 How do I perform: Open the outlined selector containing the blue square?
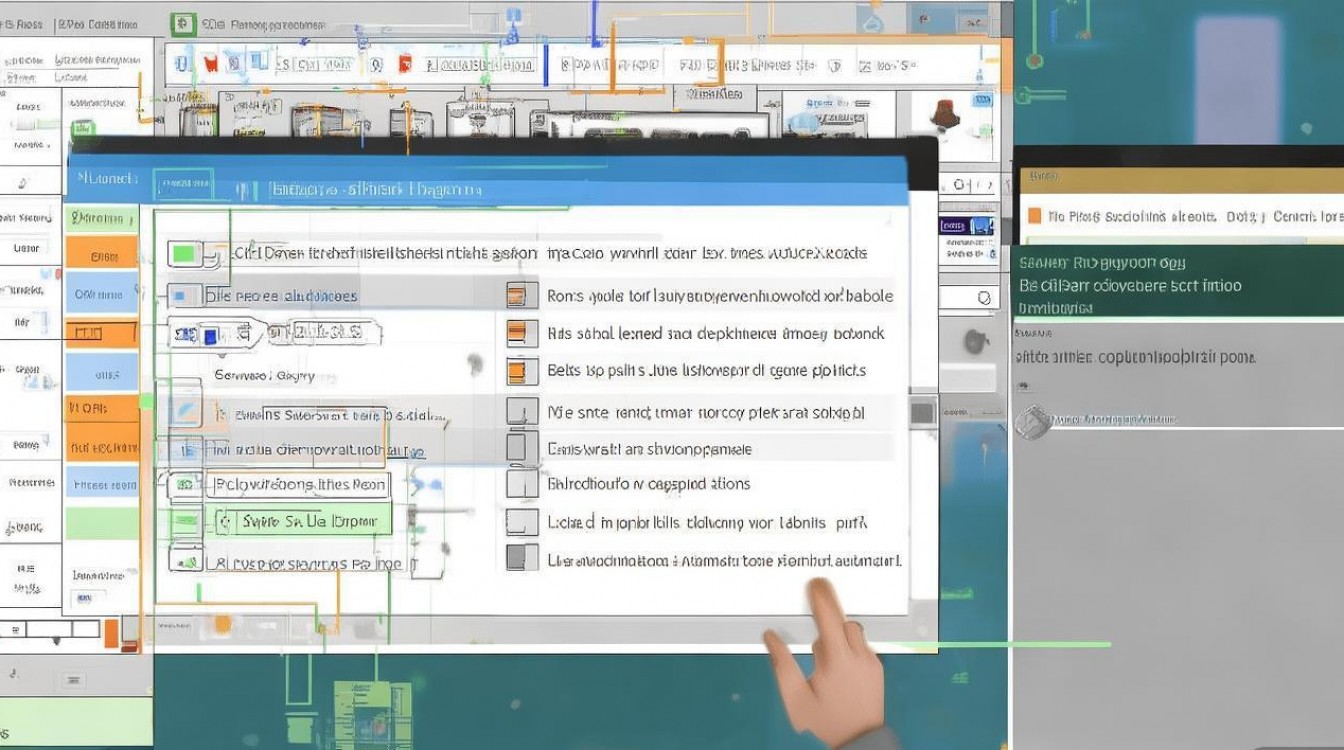click(215, 334)
